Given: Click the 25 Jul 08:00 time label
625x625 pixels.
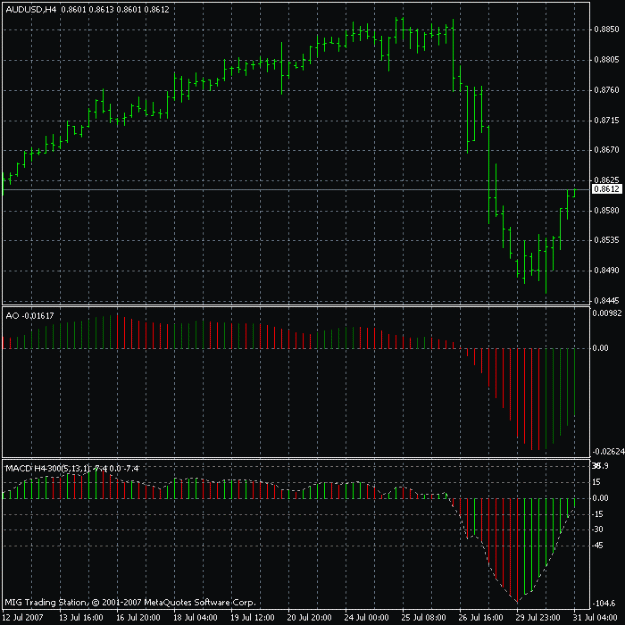Looking at the screenshot, I should [x=423, y=618].
